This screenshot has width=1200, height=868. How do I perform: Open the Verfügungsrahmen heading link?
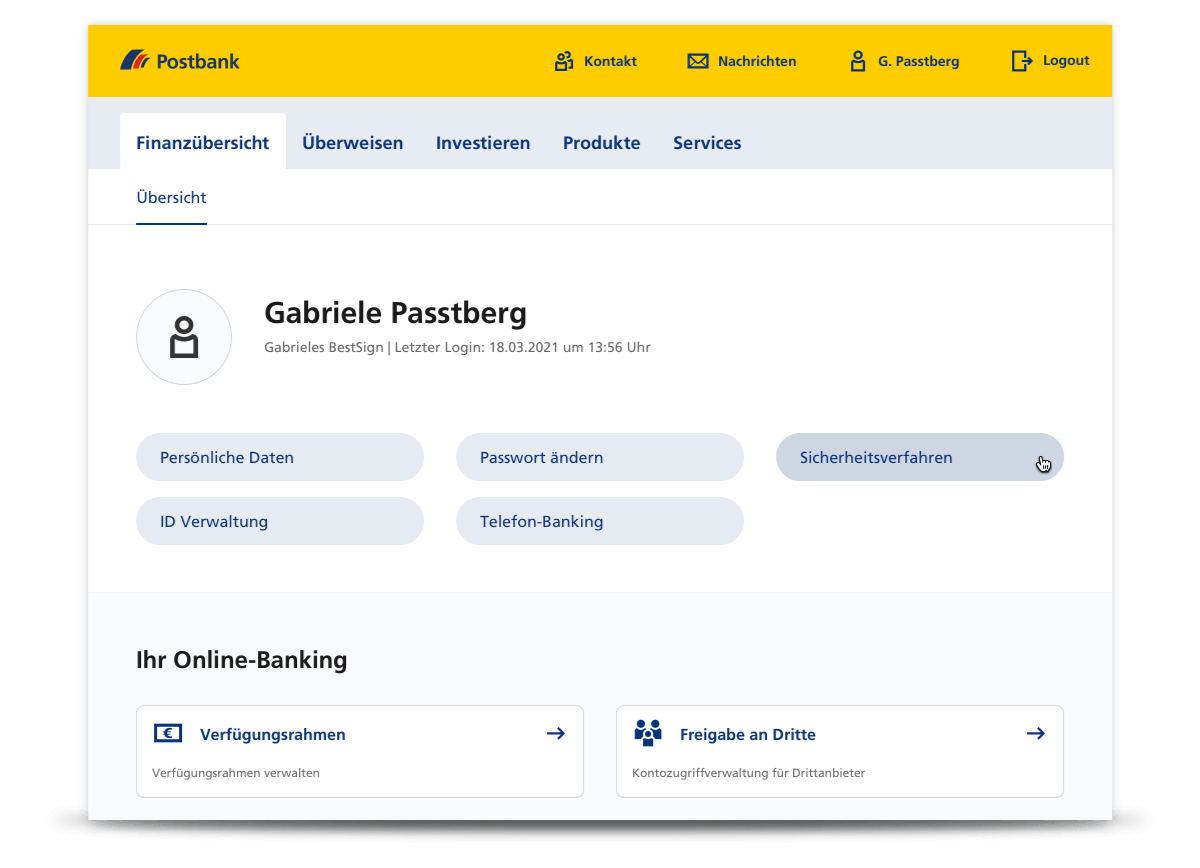click(273, 734)
